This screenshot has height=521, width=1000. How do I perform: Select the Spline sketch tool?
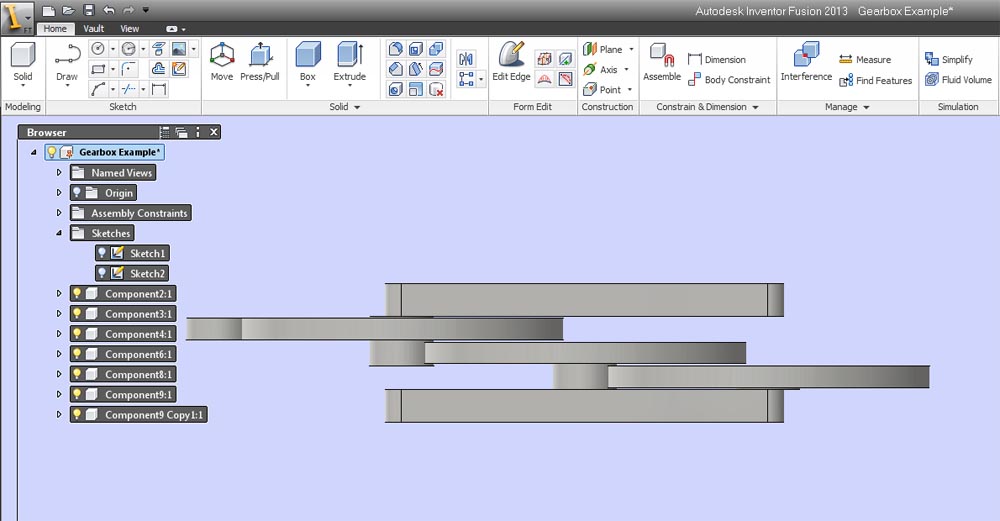coord(98,89)
